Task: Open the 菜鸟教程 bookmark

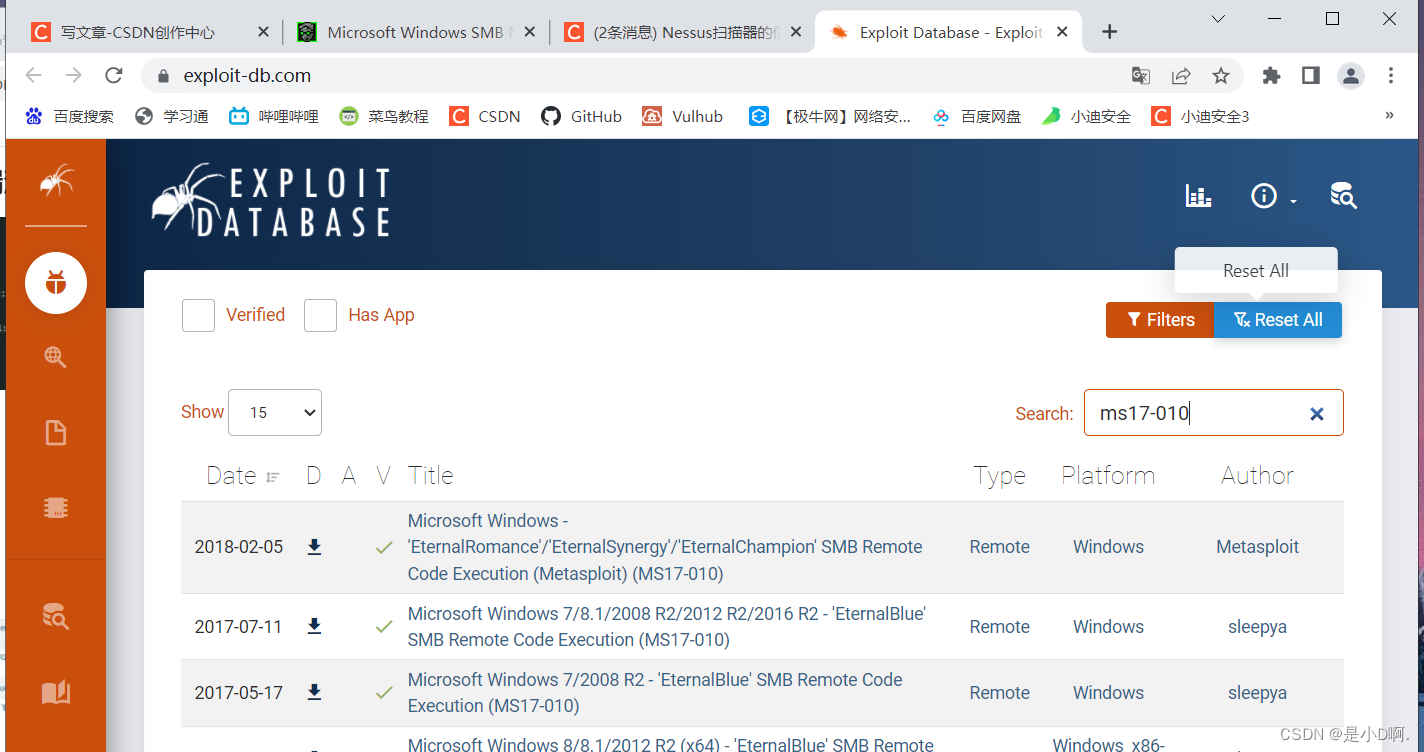Action: click(384, 116)
